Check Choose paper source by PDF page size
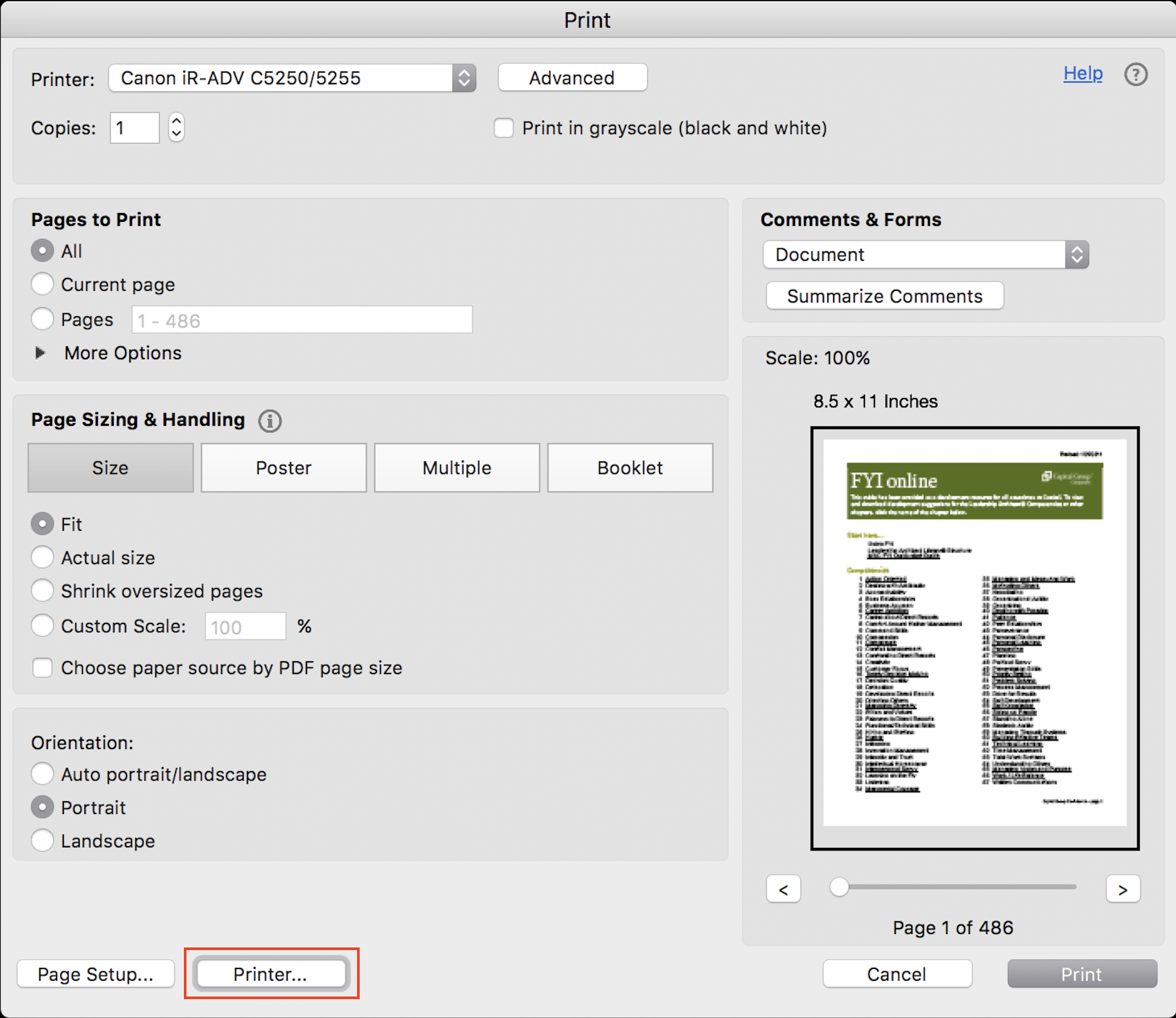This screenshot has width=1176, height=1018. coord(42,668)
